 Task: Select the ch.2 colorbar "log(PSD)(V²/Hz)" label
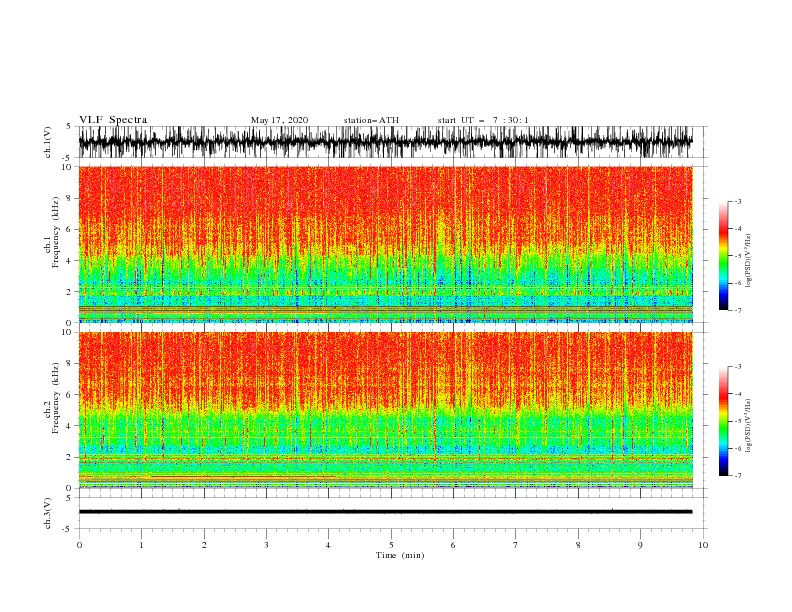click(x=748, y=425)
